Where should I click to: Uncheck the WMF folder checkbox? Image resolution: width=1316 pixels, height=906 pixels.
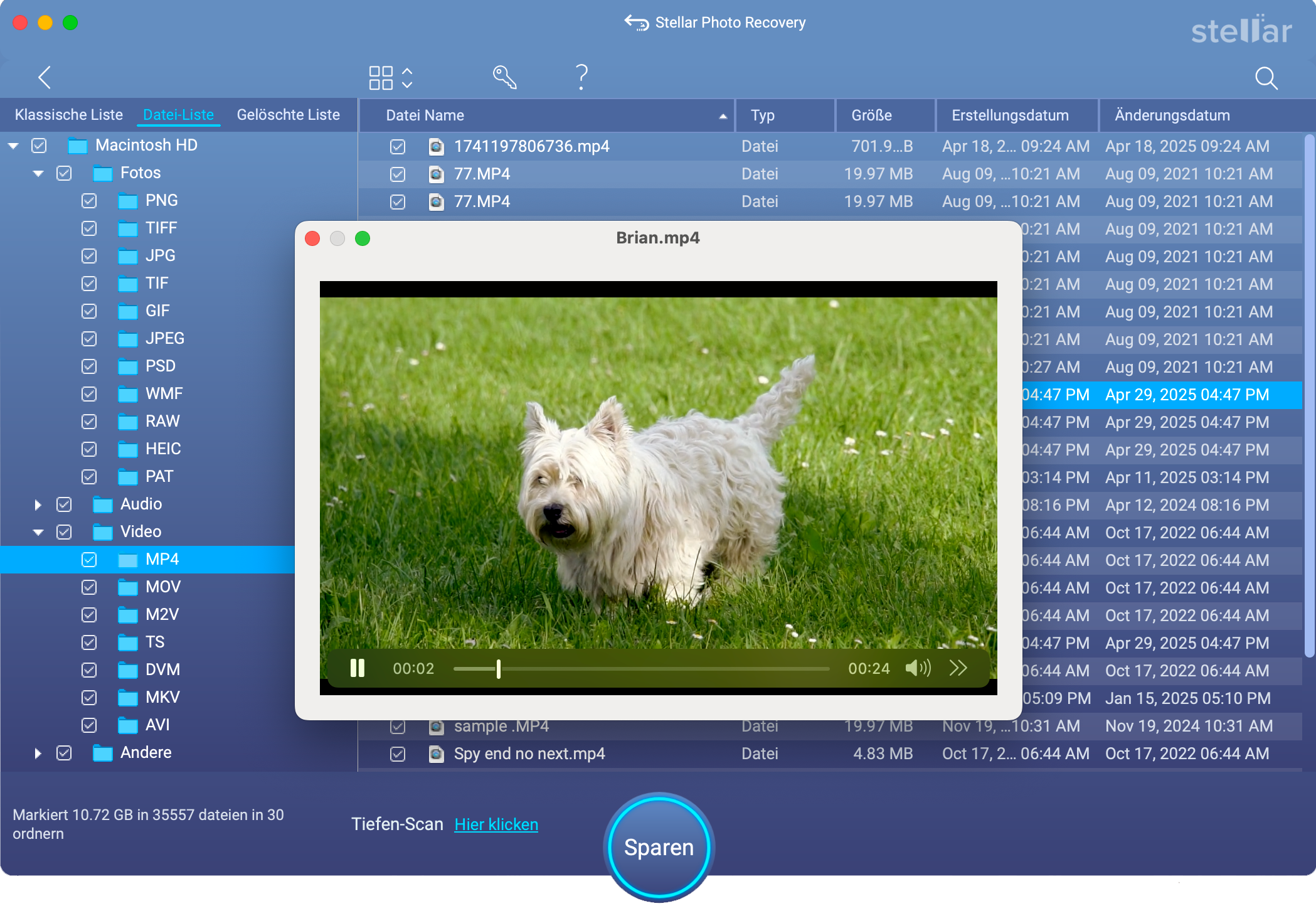[x=89, y=394]
